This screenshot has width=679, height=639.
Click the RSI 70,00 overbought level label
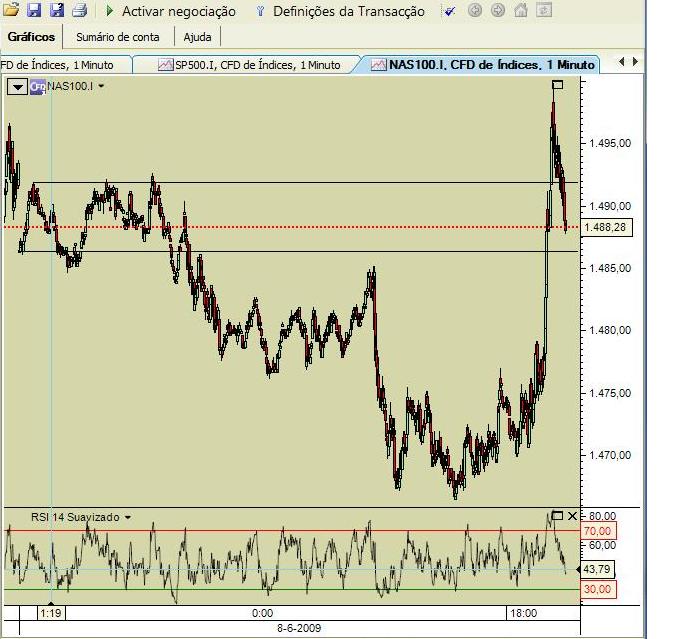point(598,531)
